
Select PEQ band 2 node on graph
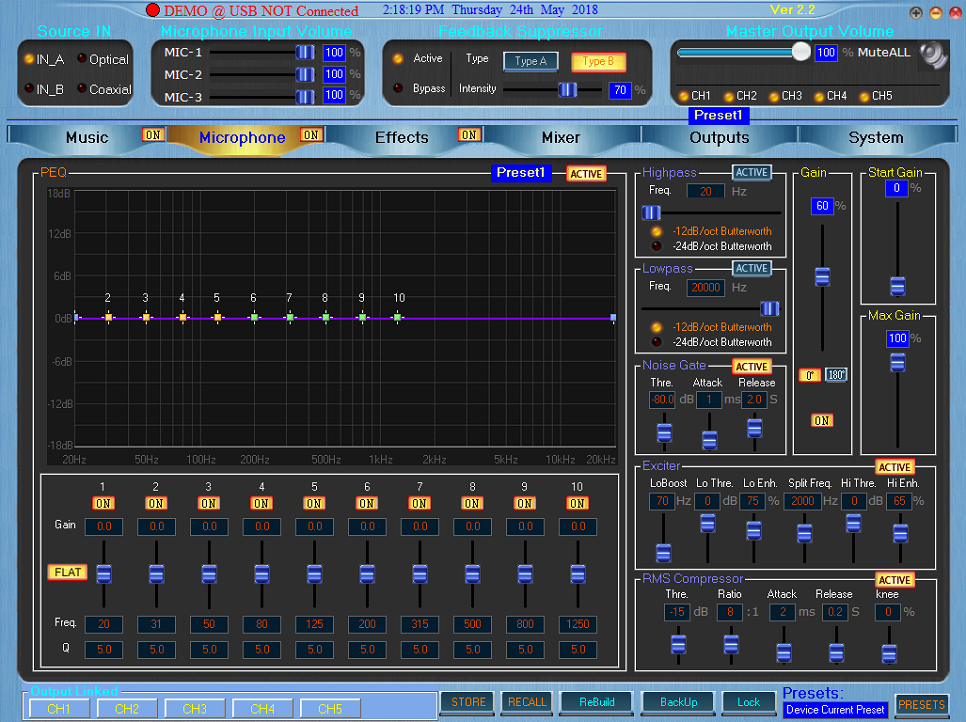point(108,318)
